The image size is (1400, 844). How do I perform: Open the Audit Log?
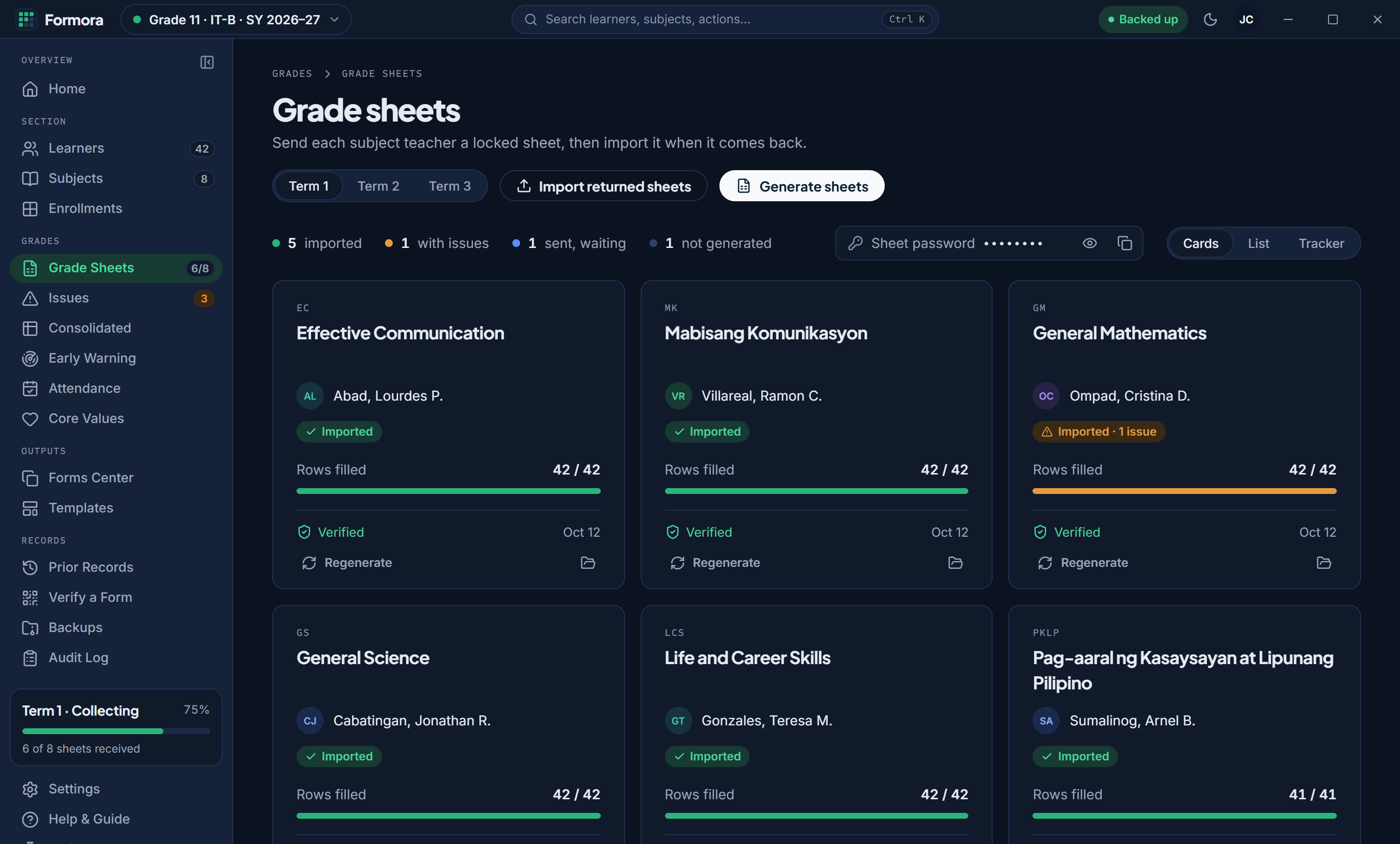pos(116,658)
